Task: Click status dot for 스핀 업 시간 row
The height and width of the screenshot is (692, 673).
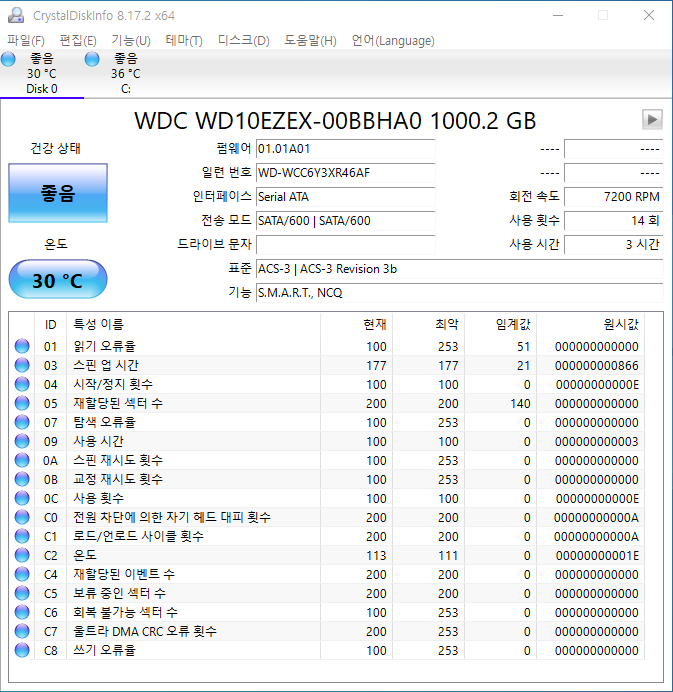Action: tap(22, 365)
